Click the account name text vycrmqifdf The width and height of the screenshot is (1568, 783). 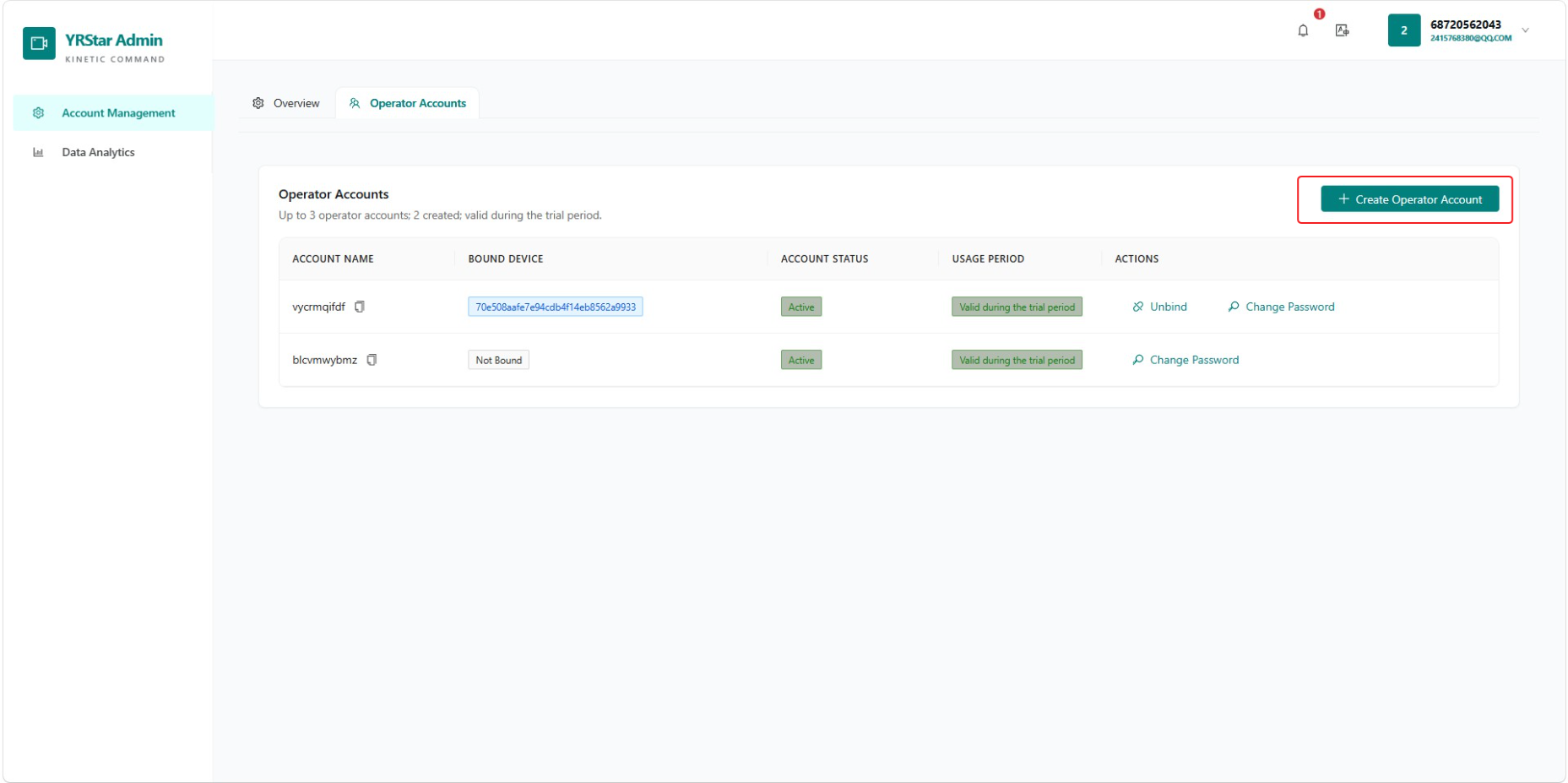(318, 307)
